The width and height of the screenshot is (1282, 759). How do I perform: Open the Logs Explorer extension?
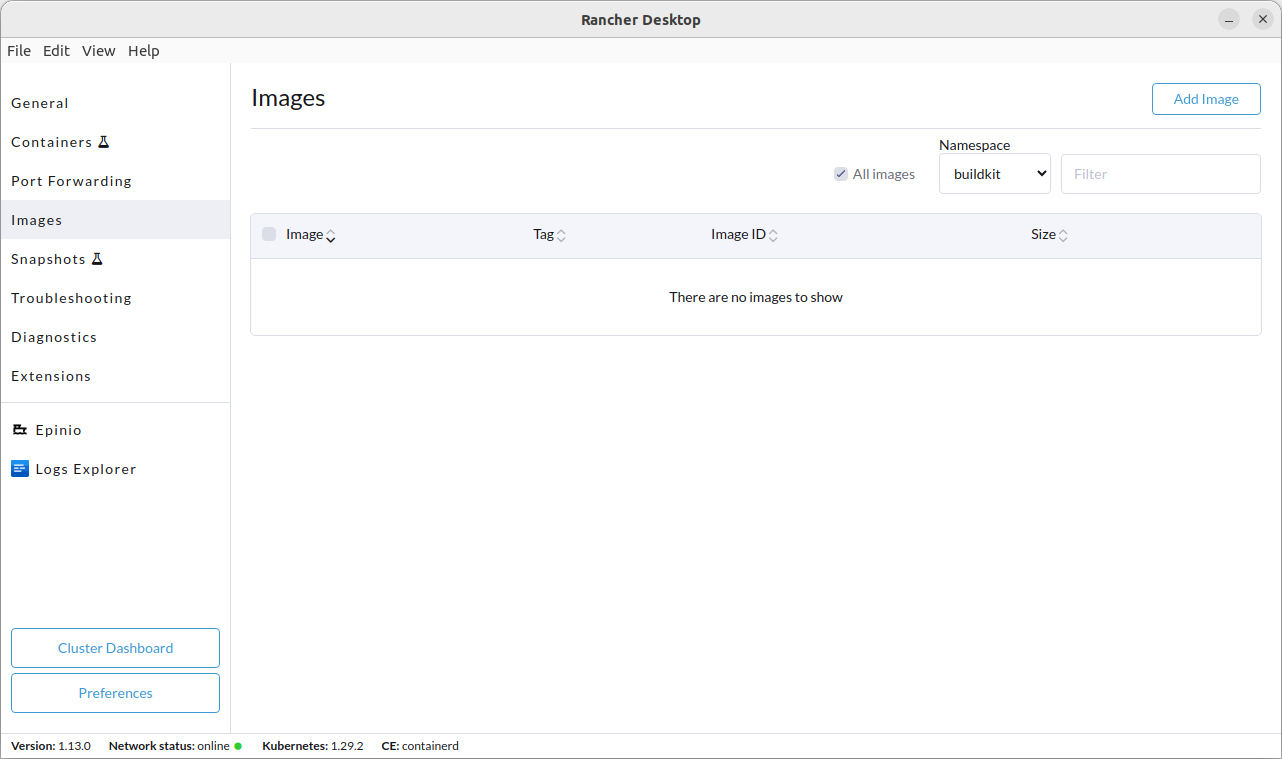(115, 469)
